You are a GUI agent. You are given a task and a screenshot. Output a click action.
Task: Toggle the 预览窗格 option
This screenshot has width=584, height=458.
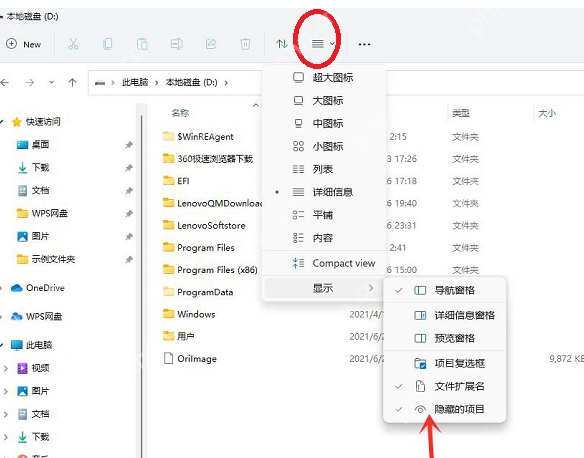445,338
